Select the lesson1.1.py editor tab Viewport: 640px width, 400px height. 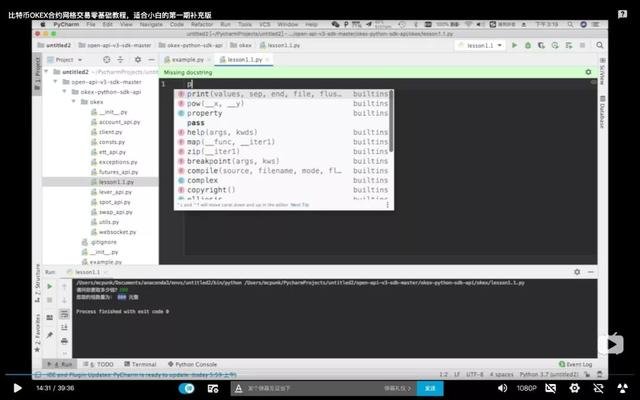244,60
